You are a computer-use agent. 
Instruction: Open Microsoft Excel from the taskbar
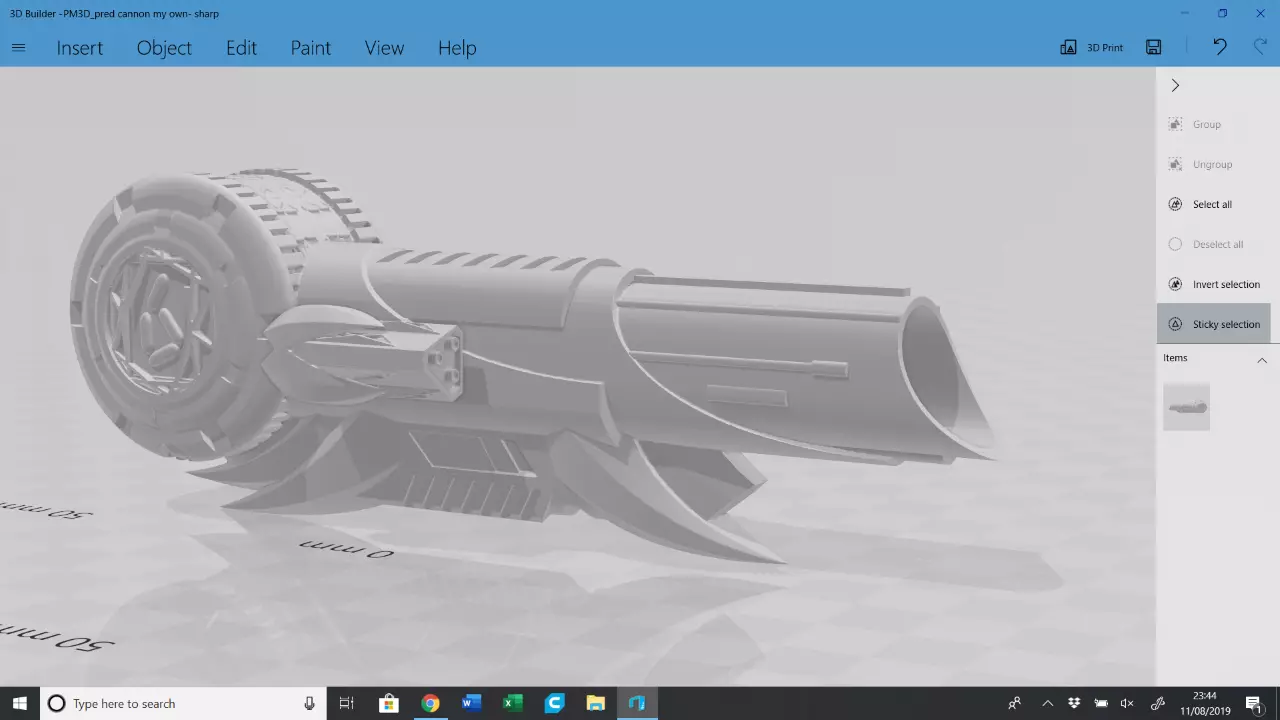point(513,703)
